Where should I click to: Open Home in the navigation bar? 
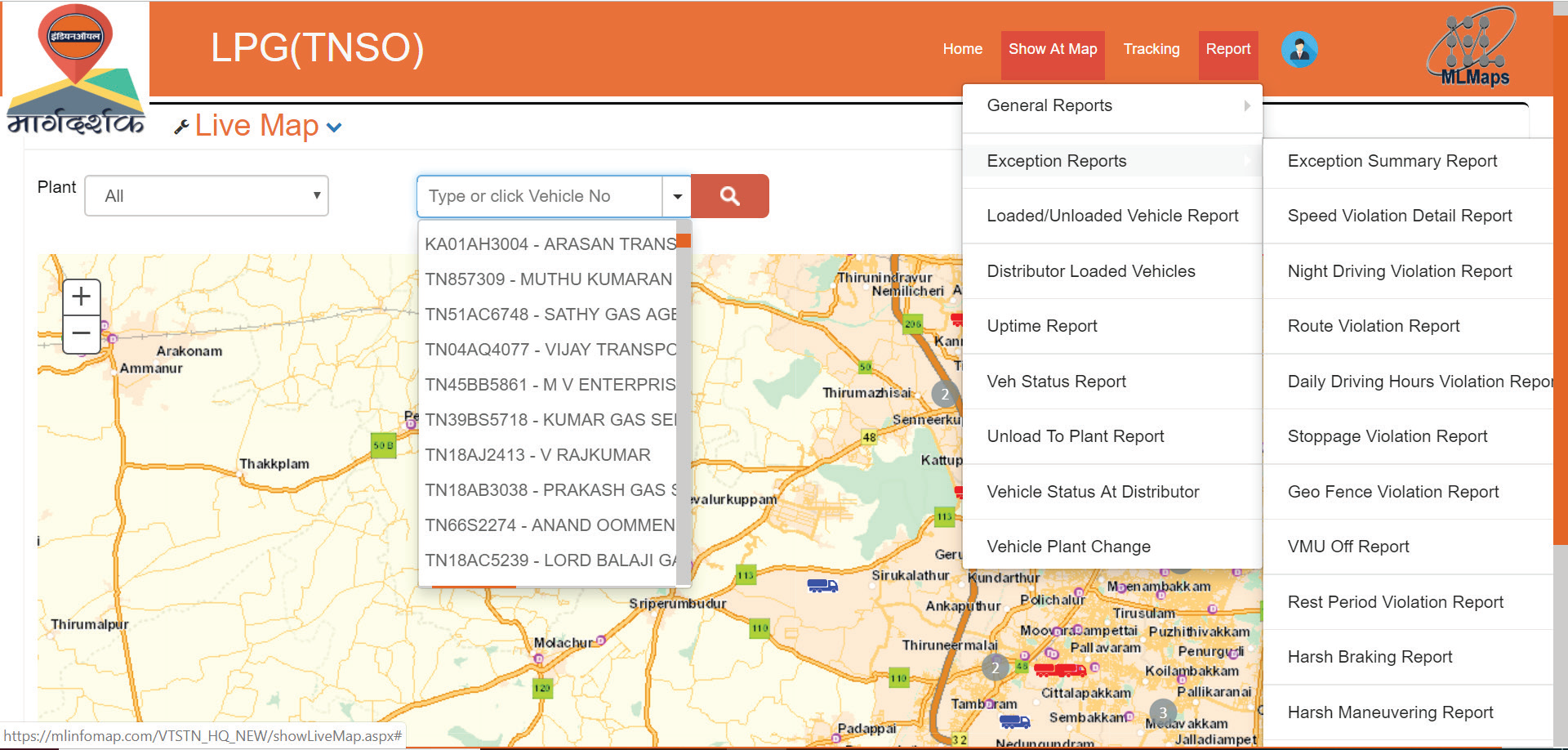(x=962, y=49)
